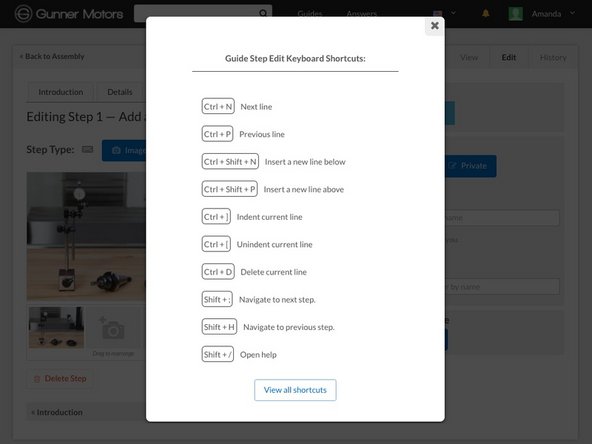Click the Ctrl + [ key badge
Screen dimensions: 592x444
pyautogui.click(x=216, y=244)
